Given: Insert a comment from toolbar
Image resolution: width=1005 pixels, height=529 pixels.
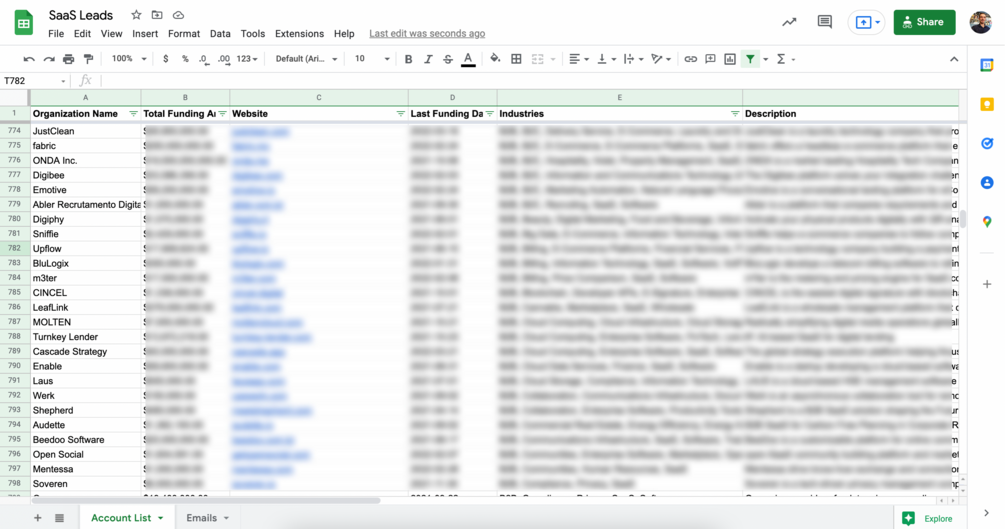Looking at the screenshot, I should 710,59.
